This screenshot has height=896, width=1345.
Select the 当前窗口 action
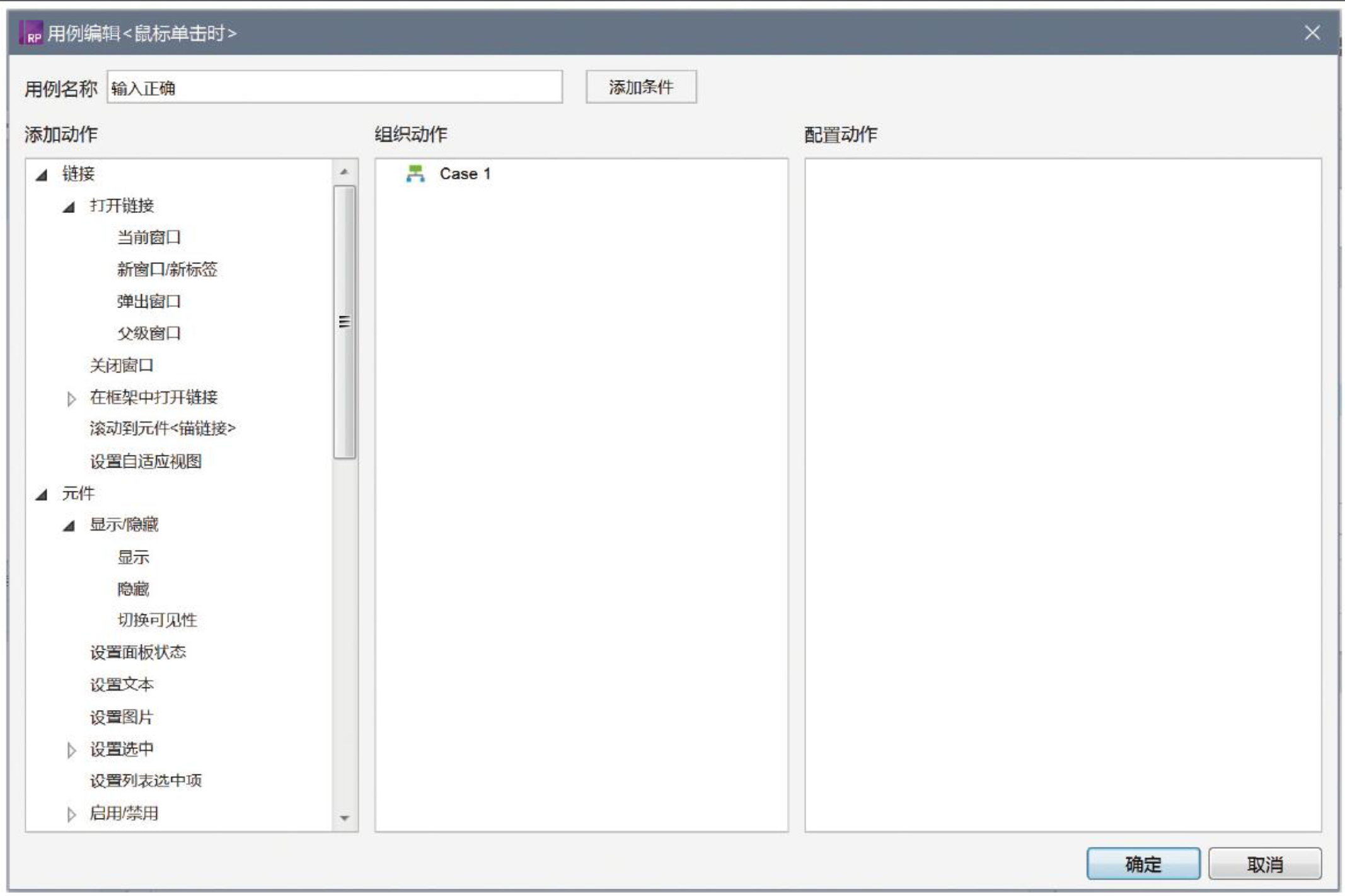[x=149, y=238]
